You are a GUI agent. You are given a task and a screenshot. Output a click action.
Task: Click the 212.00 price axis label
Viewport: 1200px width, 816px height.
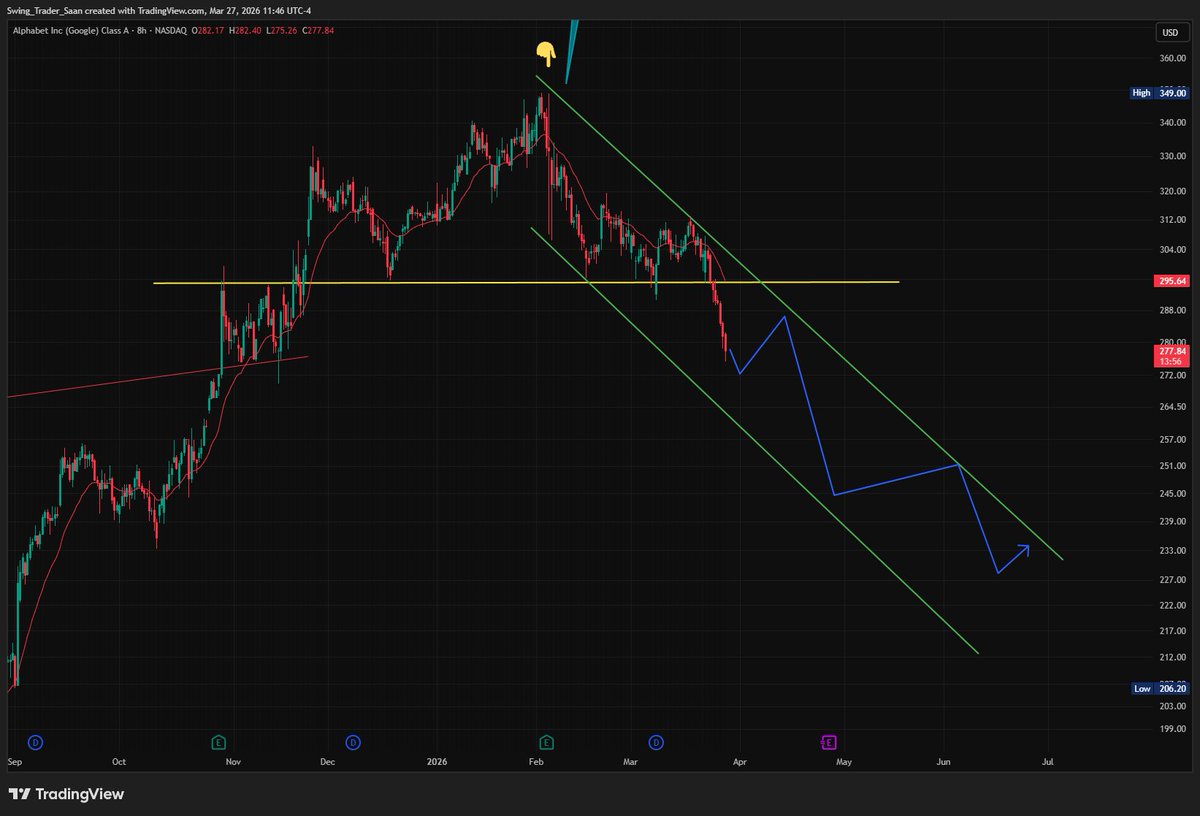(1172, 658)
